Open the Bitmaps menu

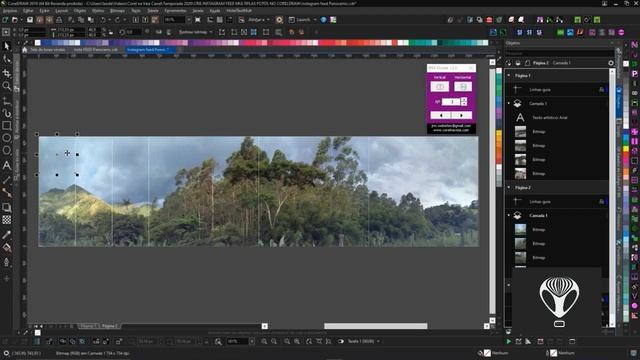tap(117, 11)
